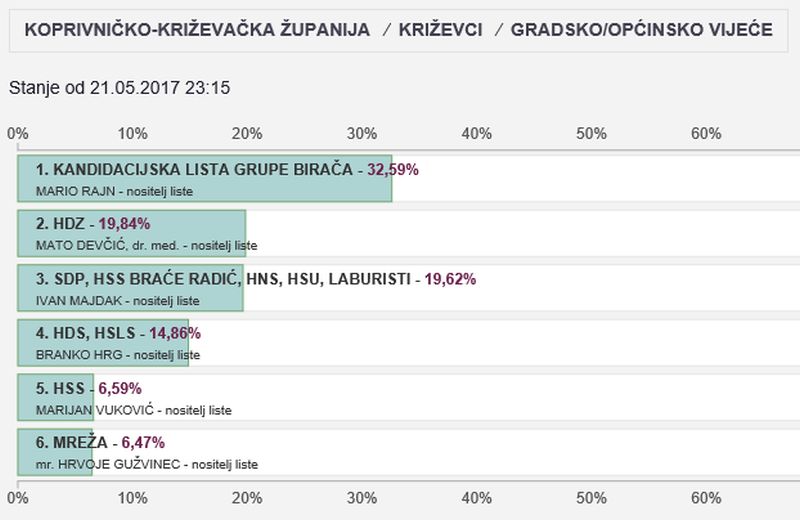Select the MREŽA list title
800x520 pixels.
pos(71,443)
